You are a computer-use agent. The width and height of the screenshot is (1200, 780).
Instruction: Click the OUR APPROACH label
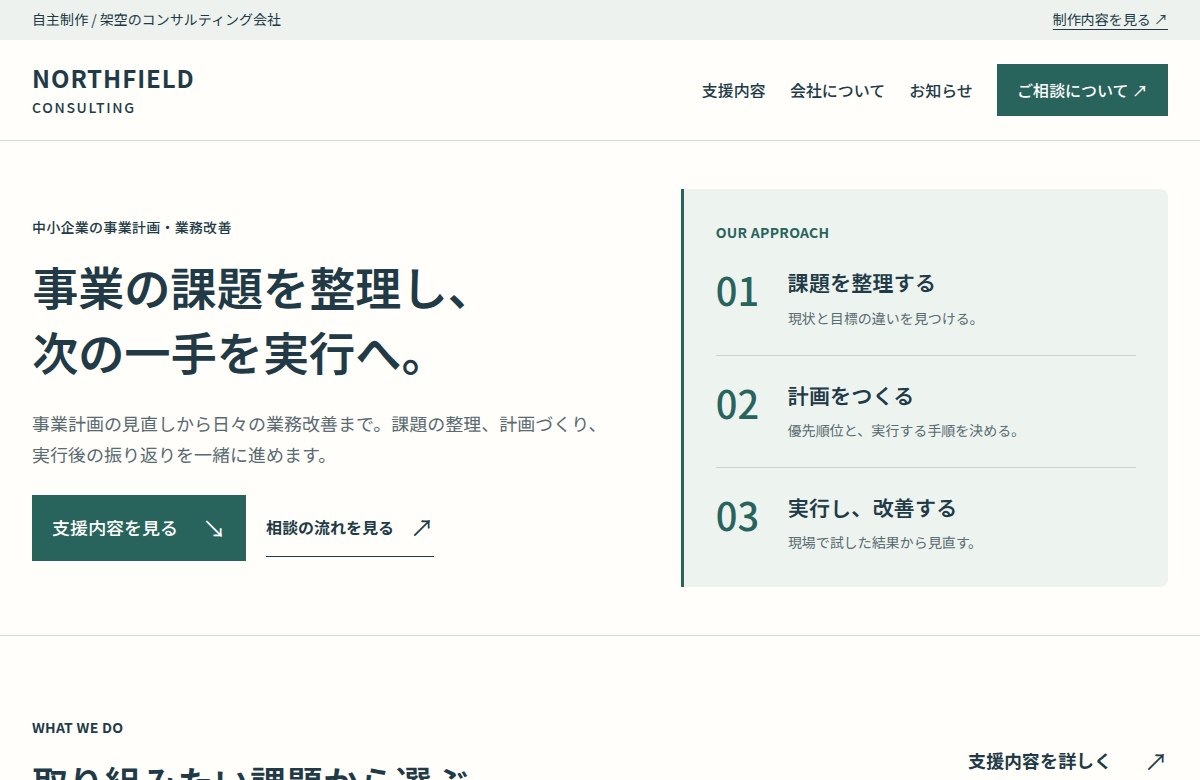tap(772, 233)
